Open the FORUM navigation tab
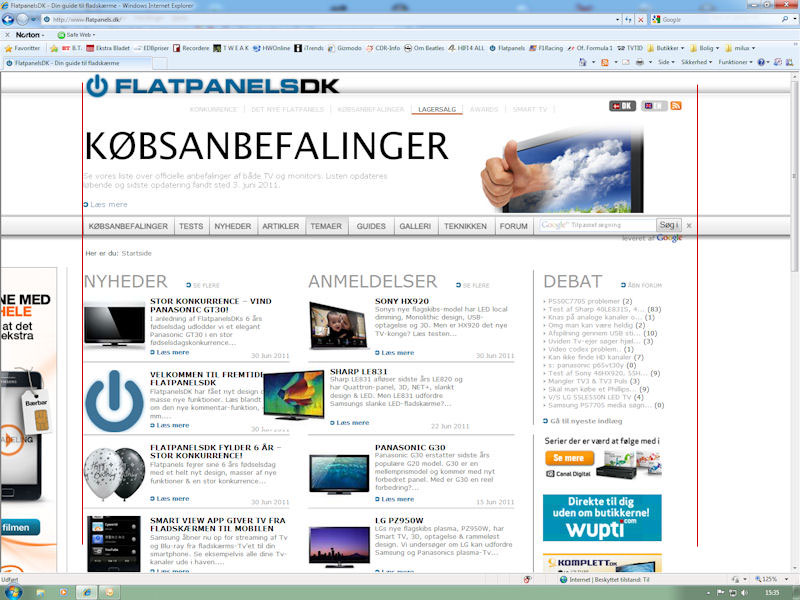Viewport: 800px width, 600px height. [x=513, y=227]
